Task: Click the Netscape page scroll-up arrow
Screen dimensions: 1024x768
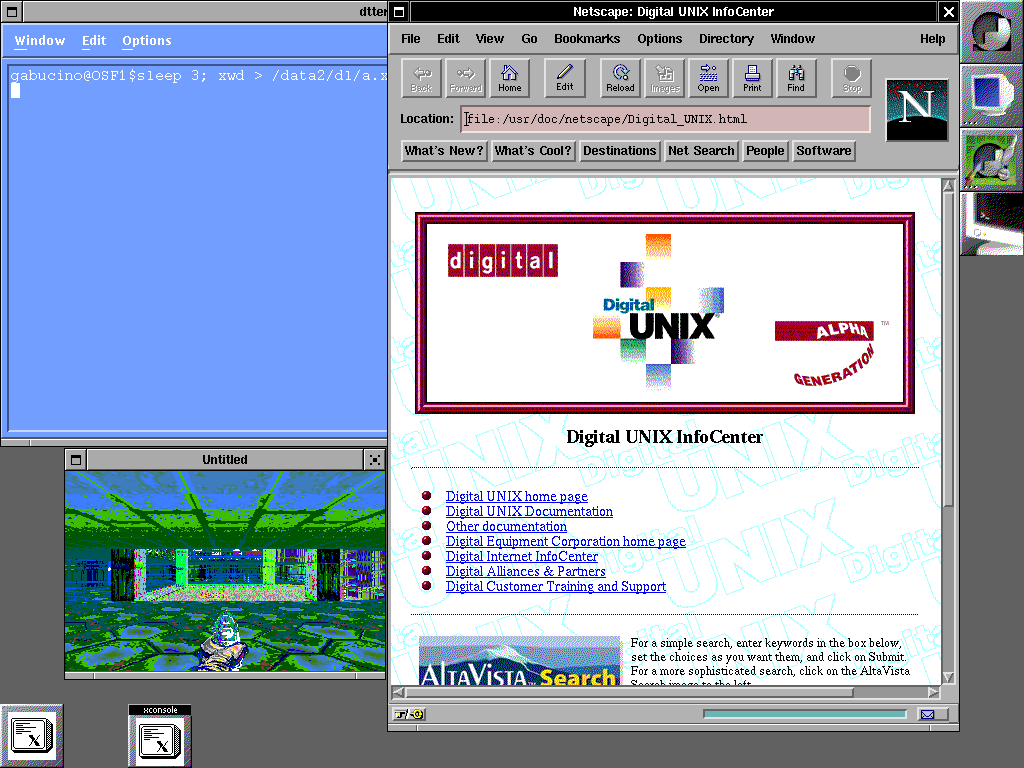Action: coord(948,186)
